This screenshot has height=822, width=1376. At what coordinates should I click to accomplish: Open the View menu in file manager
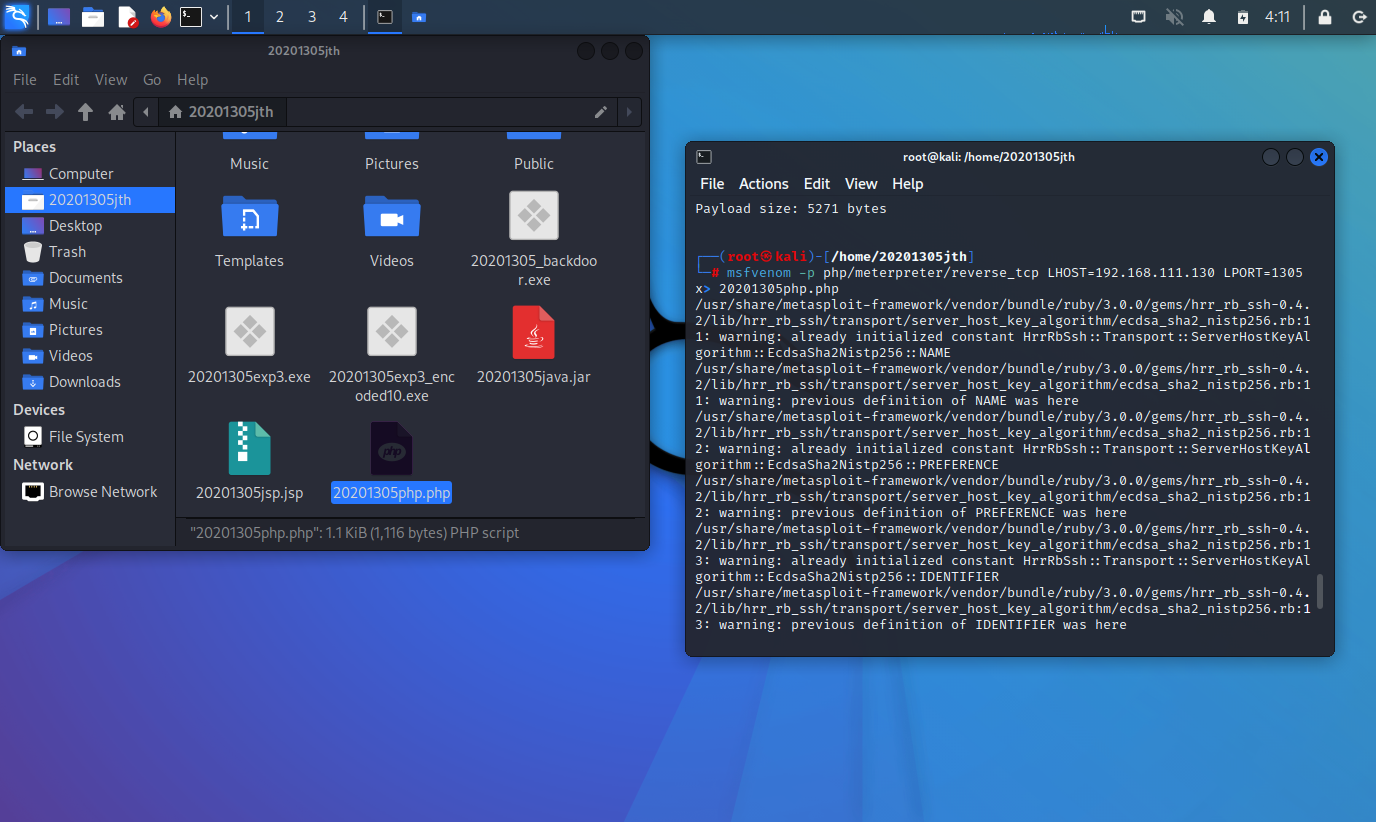coord(111,80)
